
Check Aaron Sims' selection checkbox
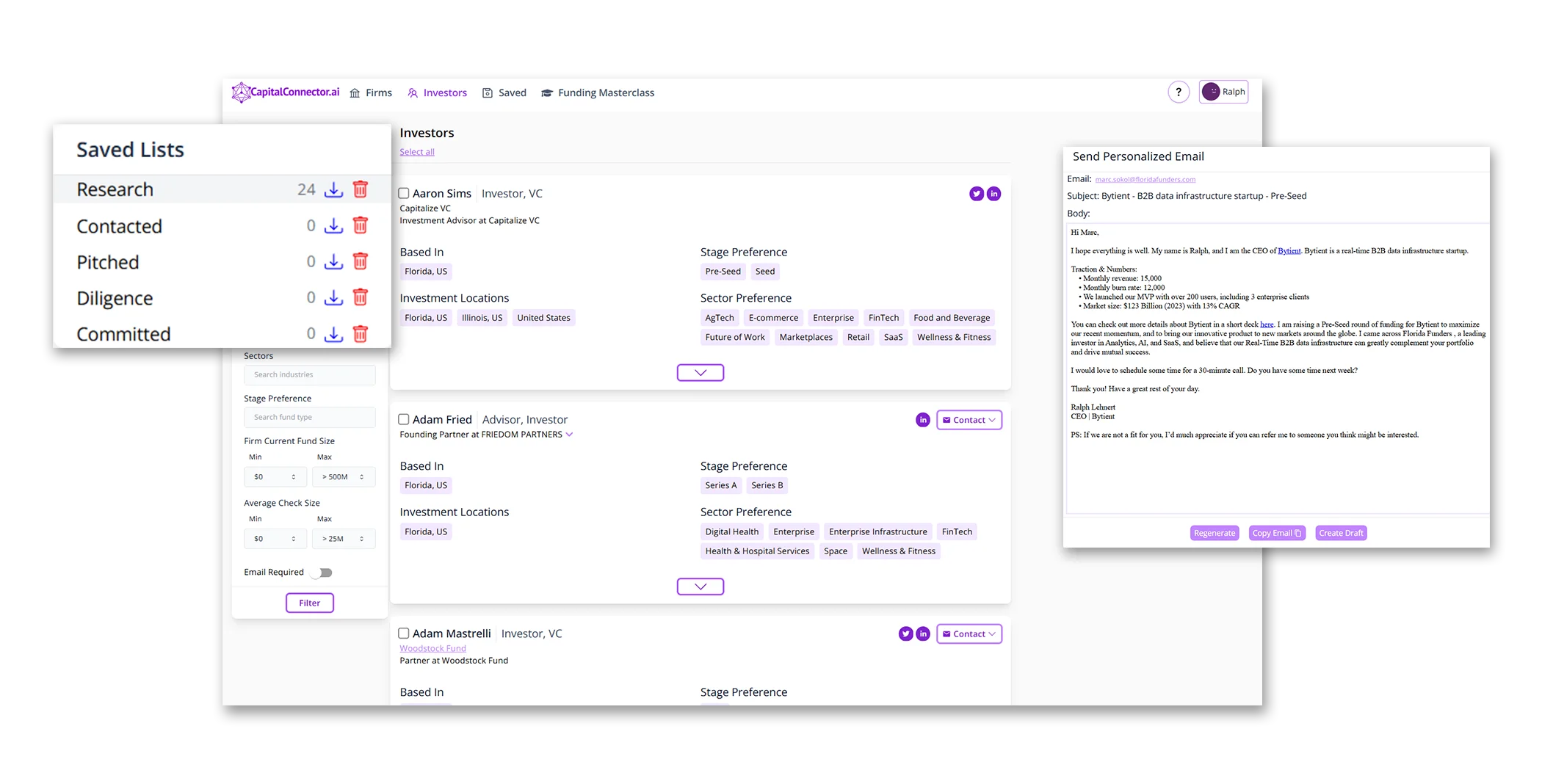point(403,193)
